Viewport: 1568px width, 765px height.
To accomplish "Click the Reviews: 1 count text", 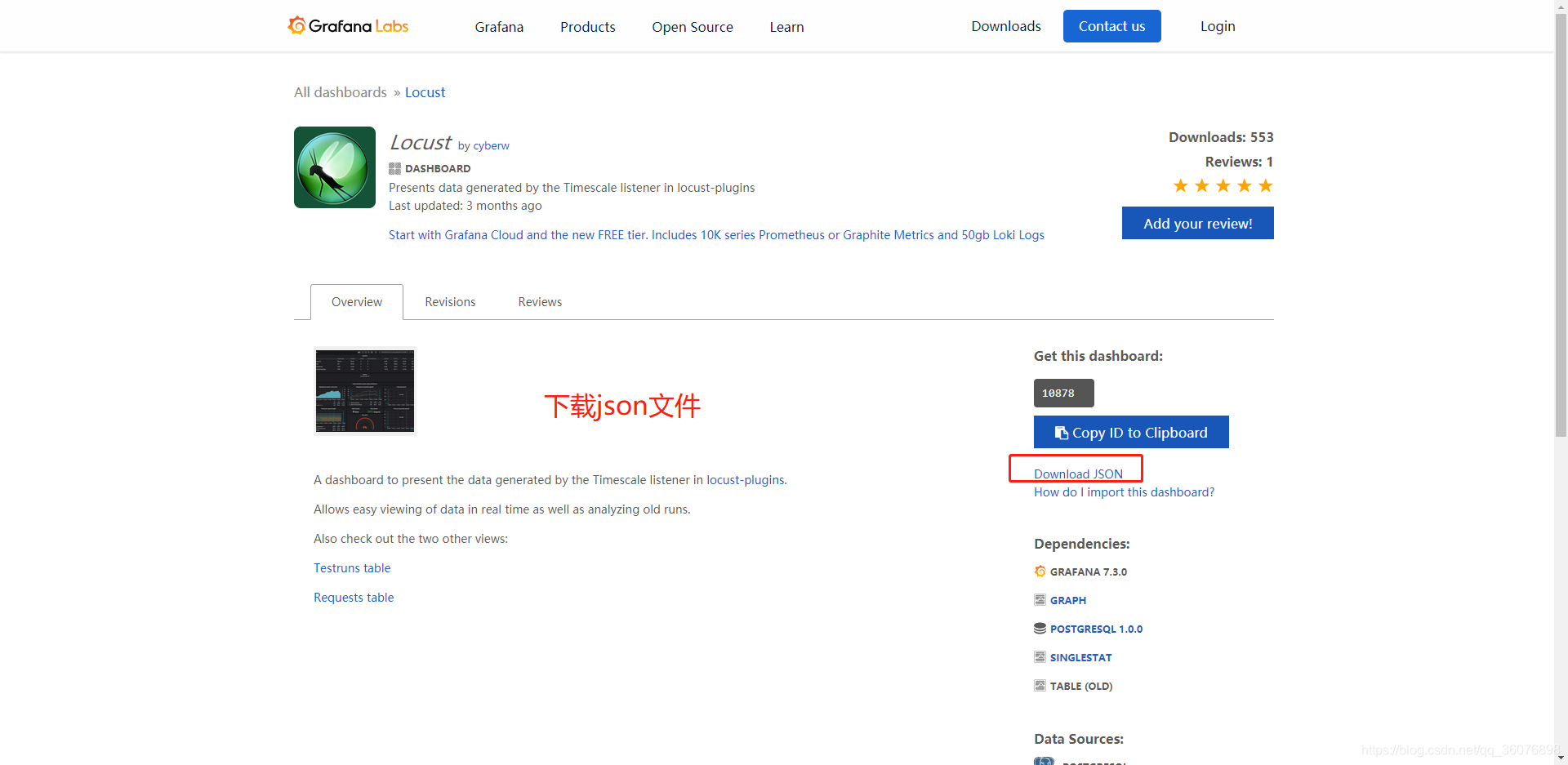I will (x=1239, y=162).
